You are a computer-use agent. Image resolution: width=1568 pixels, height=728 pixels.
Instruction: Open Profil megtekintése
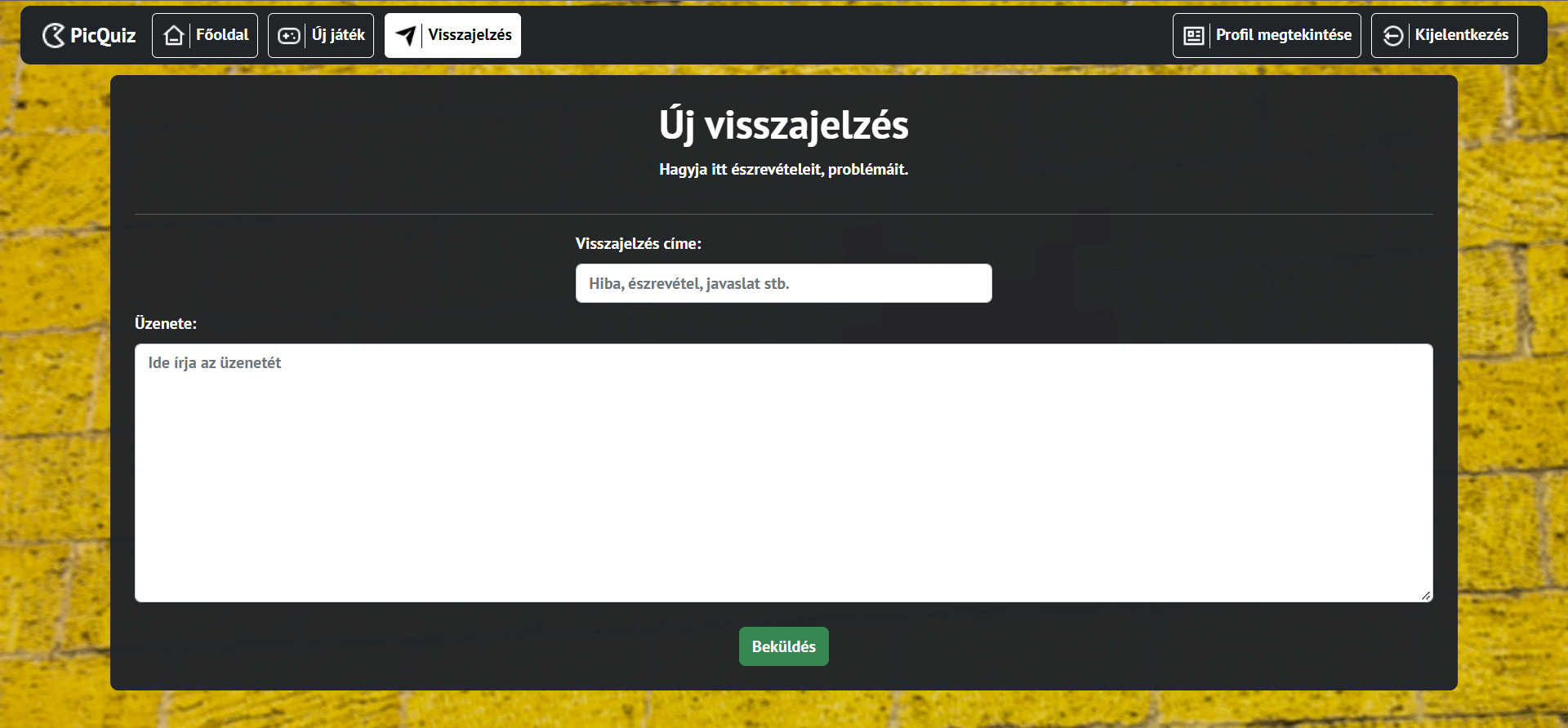(1267, 35)
